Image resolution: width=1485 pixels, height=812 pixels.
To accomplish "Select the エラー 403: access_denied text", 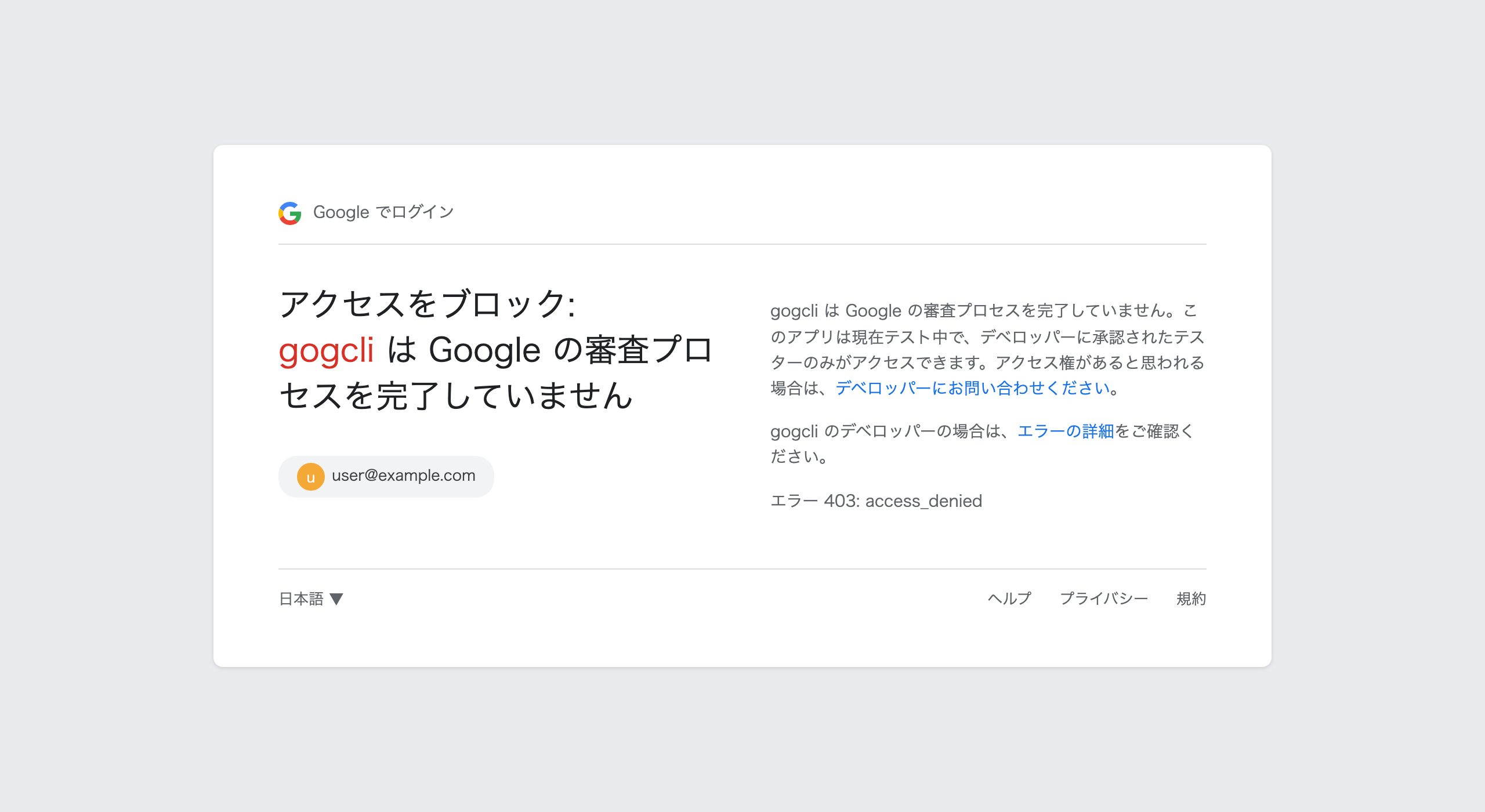I will (x=876, y=501).
